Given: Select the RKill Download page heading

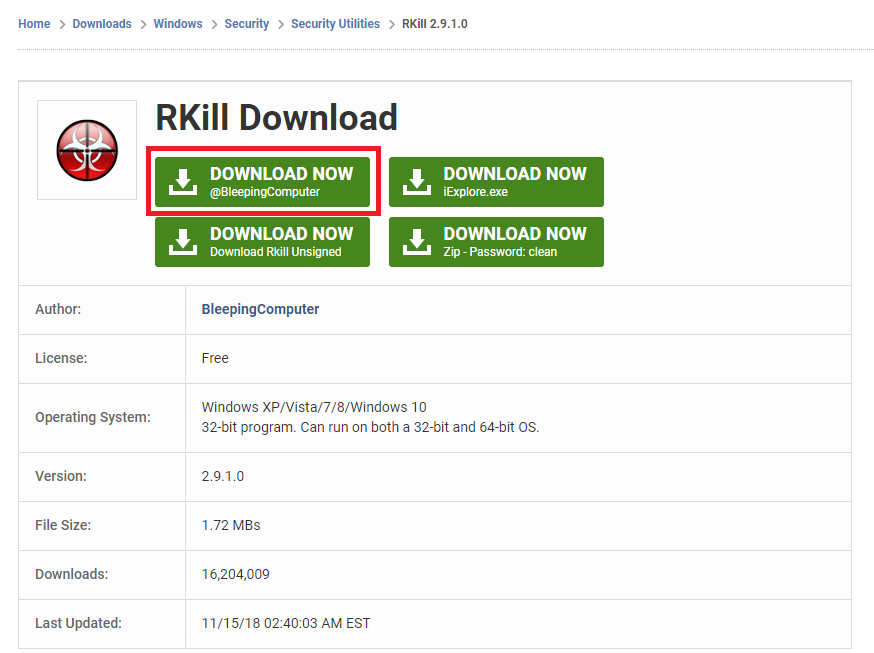Looking at the screenshot, I should click(276, 117).
